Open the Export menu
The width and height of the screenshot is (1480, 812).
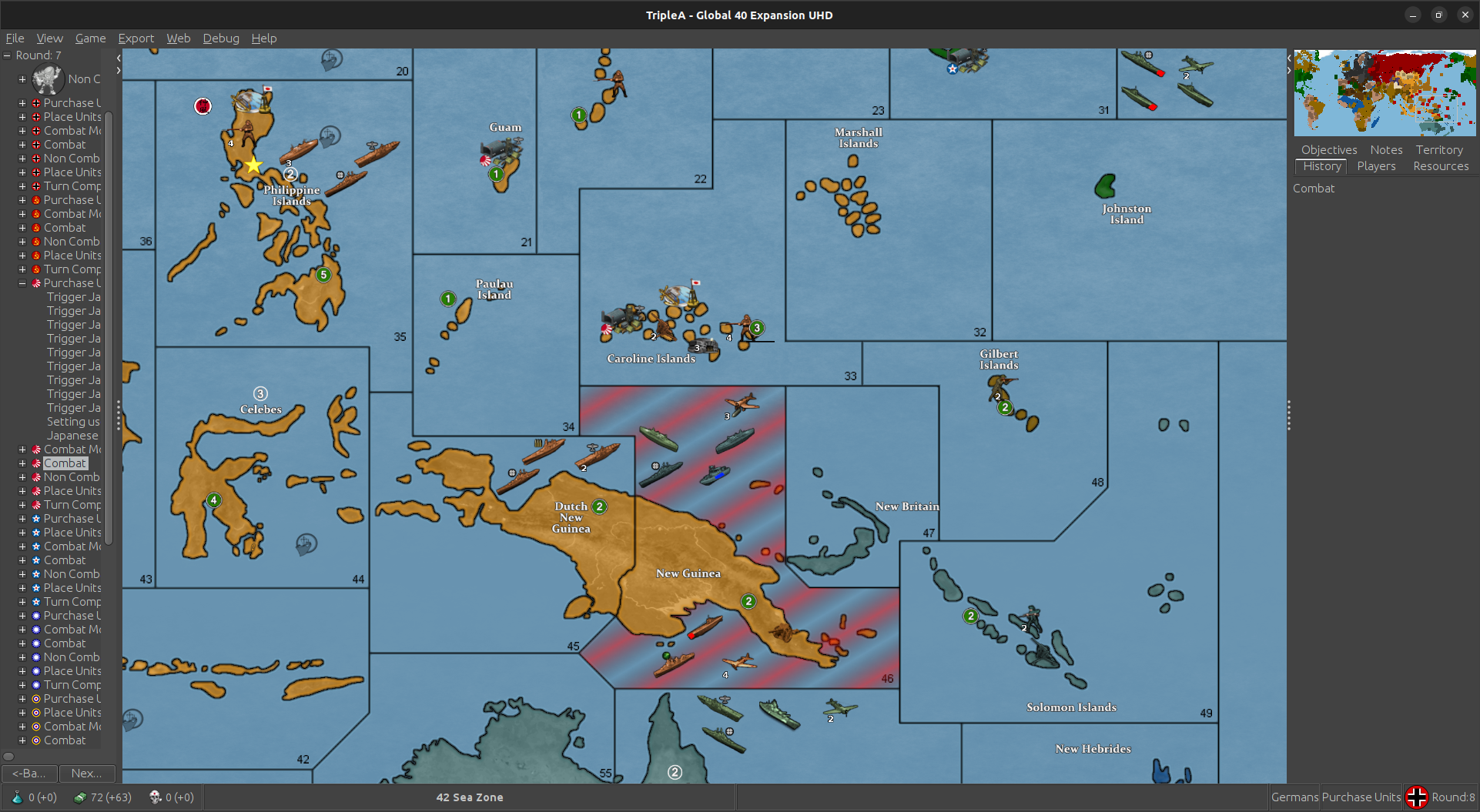click(x=136, y=38)
